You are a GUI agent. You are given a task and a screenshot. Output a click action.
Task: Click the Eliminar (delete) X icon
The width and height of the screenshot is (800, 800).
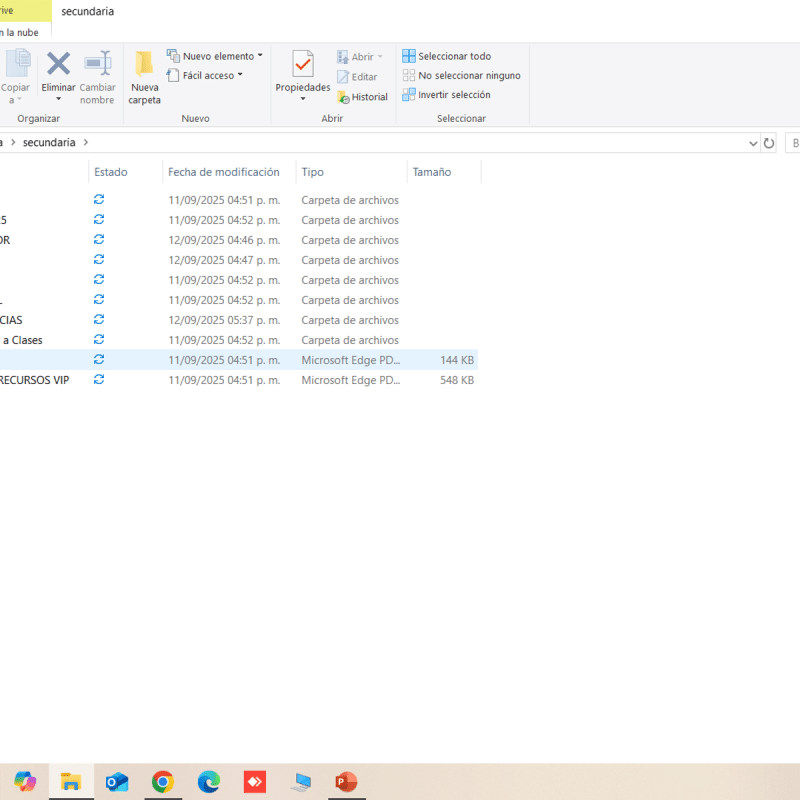click(58, 64)
